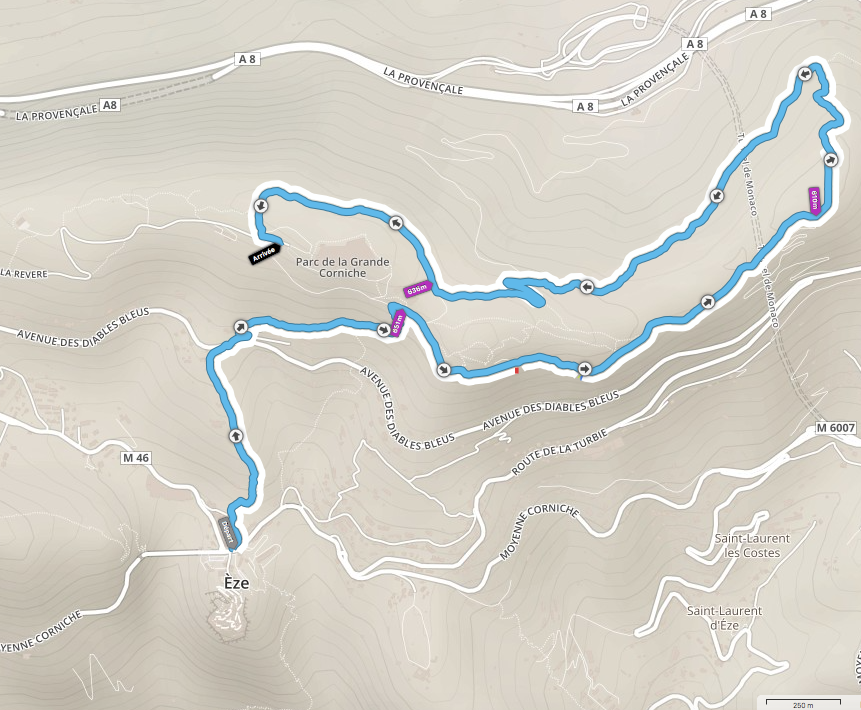
Task: Select the purple 651m elevation marker
Action: [399, 322]
